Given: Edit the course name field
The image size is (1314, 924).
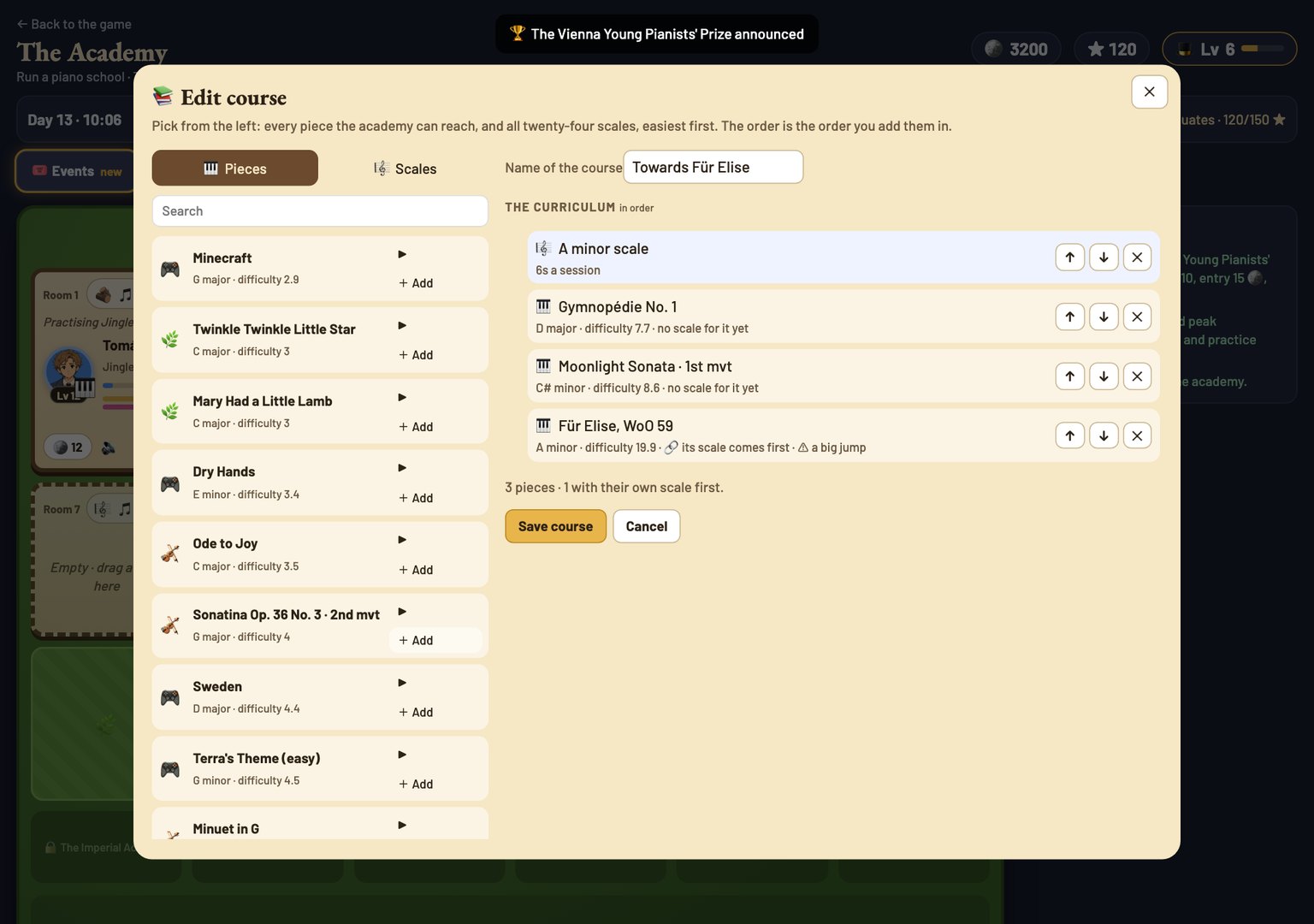Looking at the screenshot, I should click(713, 167).
